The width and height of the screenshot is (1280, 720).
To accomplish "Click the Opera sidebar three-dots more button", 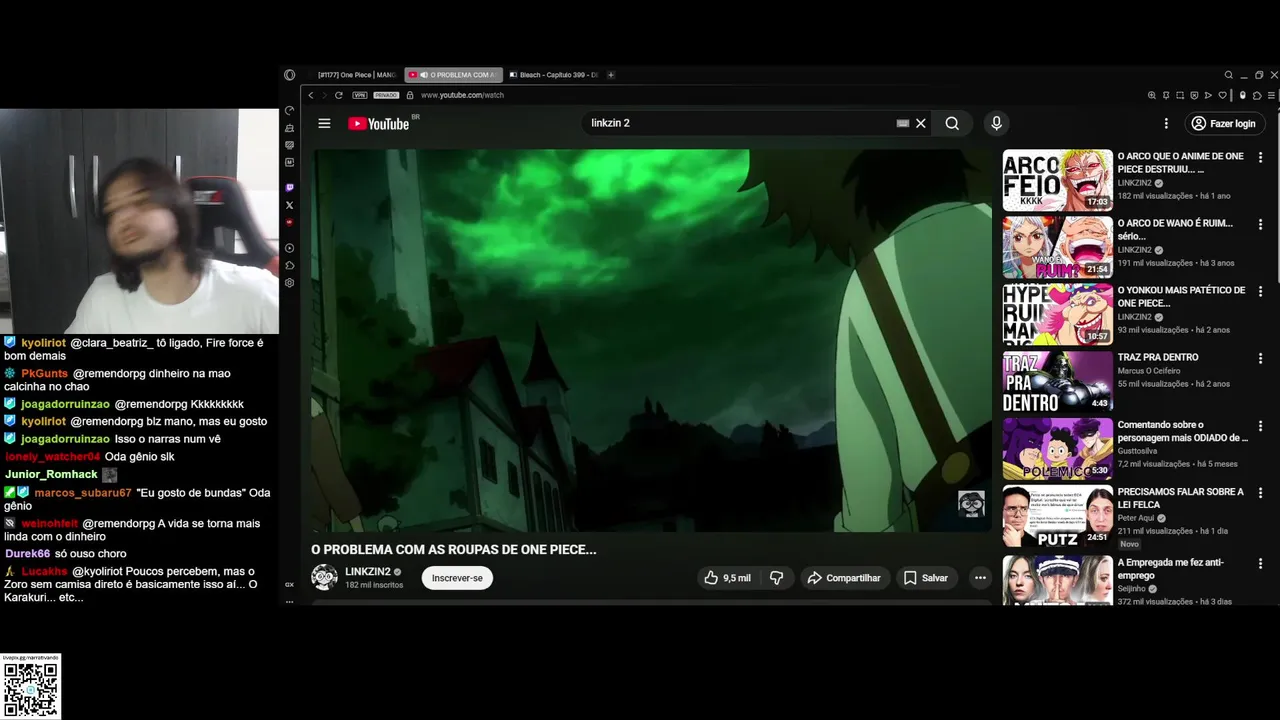I will tap(289, 601).
